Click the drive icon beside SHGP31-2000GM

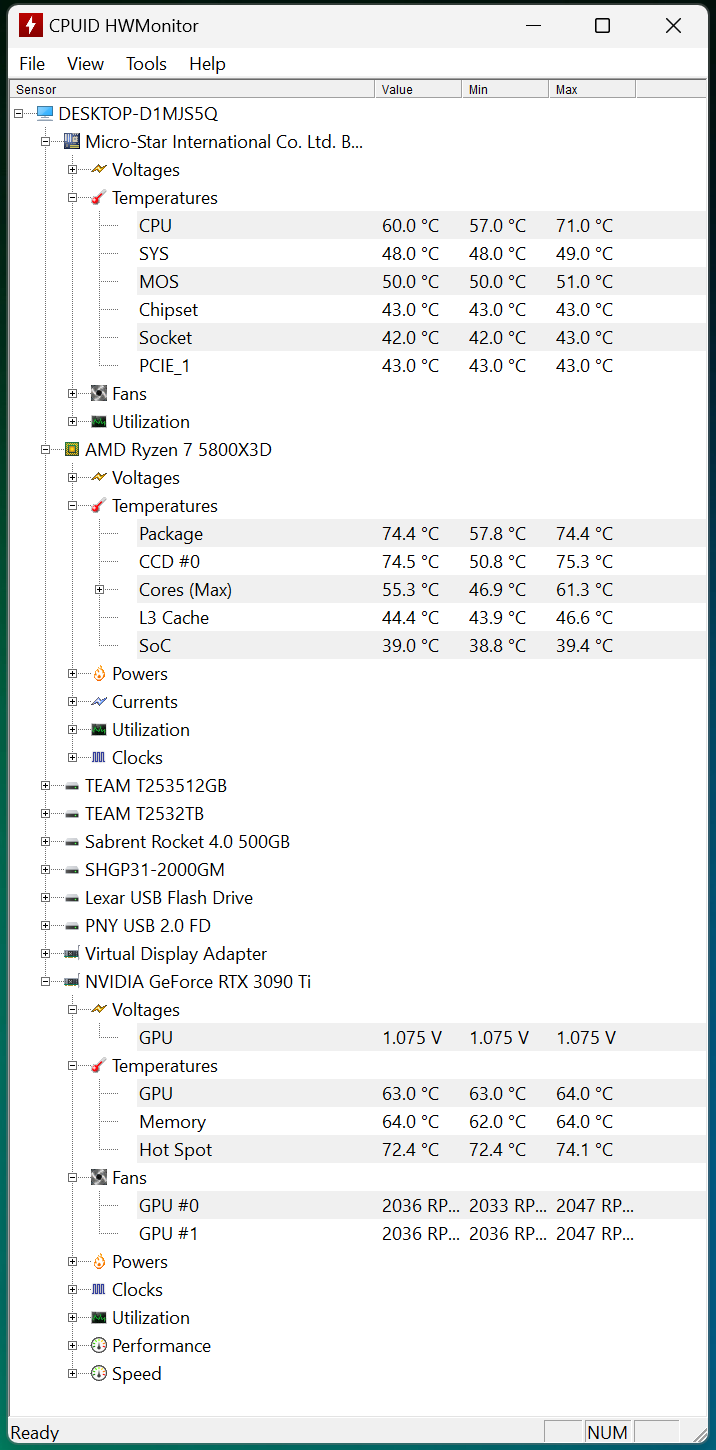pos(72,870)
